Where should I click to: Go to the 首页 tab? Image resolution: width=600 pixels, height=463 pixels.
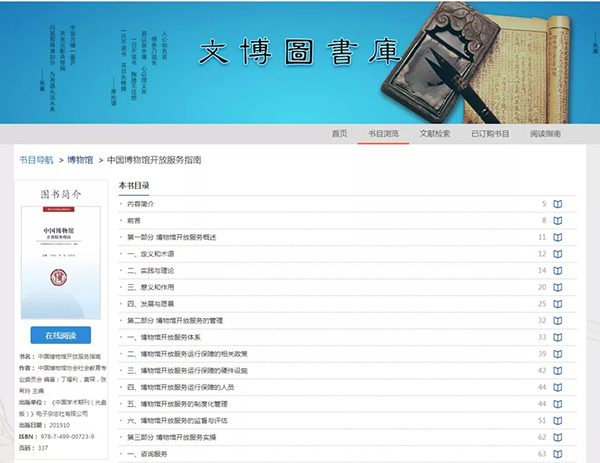pyautogui.click(x=340, y=133)
